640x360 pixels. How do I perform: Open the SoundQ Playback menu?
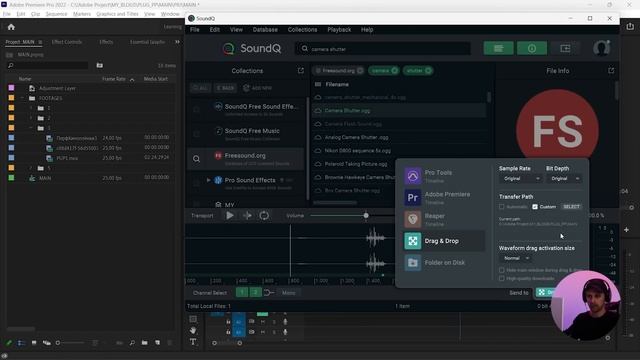339,30
